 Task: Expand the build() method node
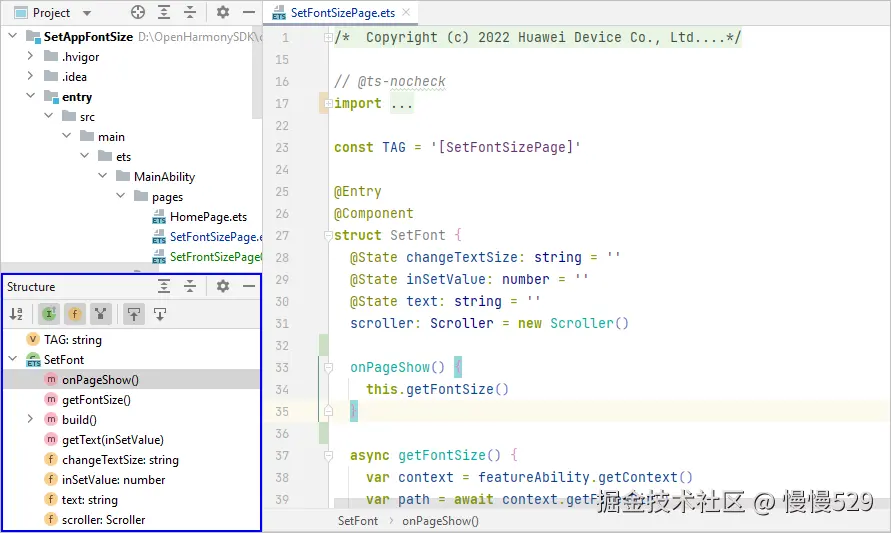click(x=30, y=419)
